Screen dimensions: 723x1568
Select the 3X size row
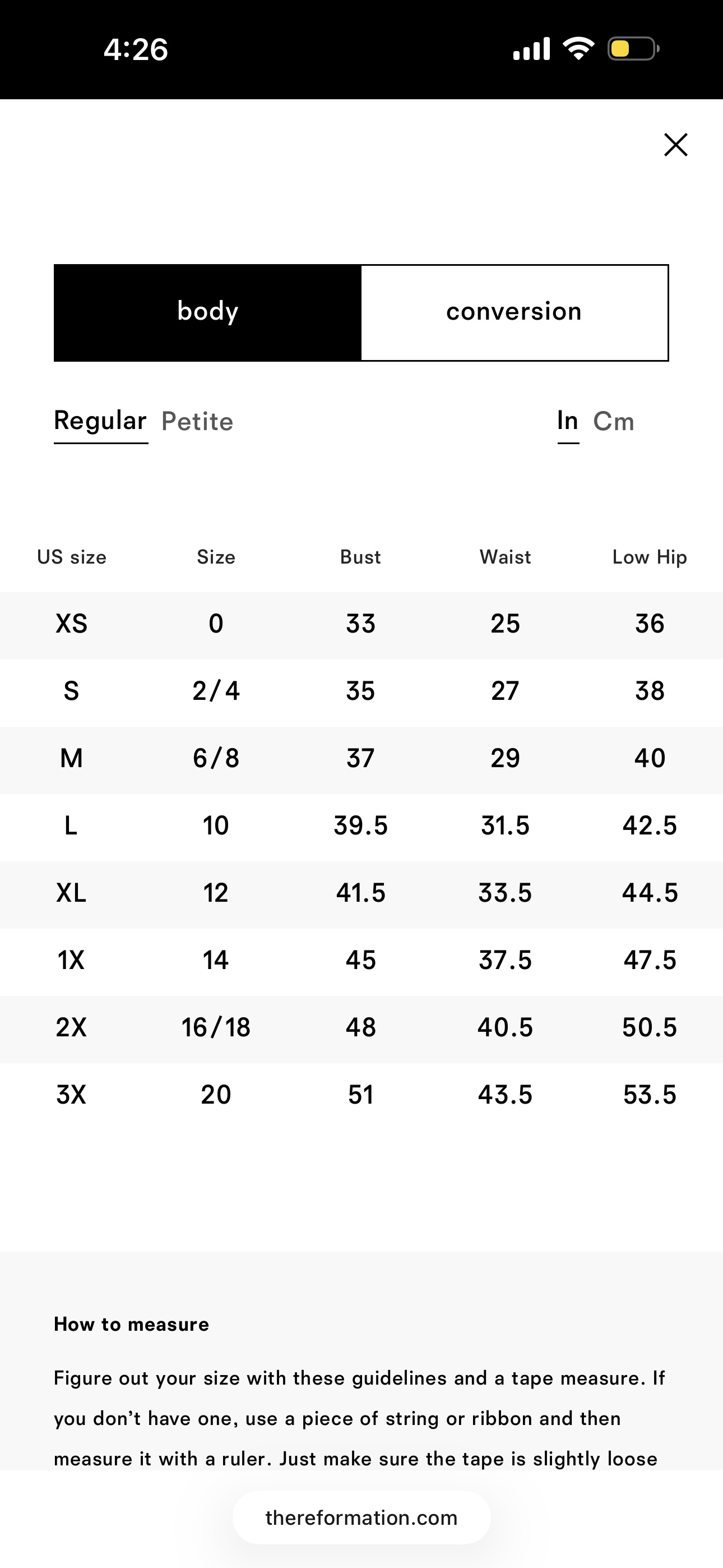[x=361, y=1095]
